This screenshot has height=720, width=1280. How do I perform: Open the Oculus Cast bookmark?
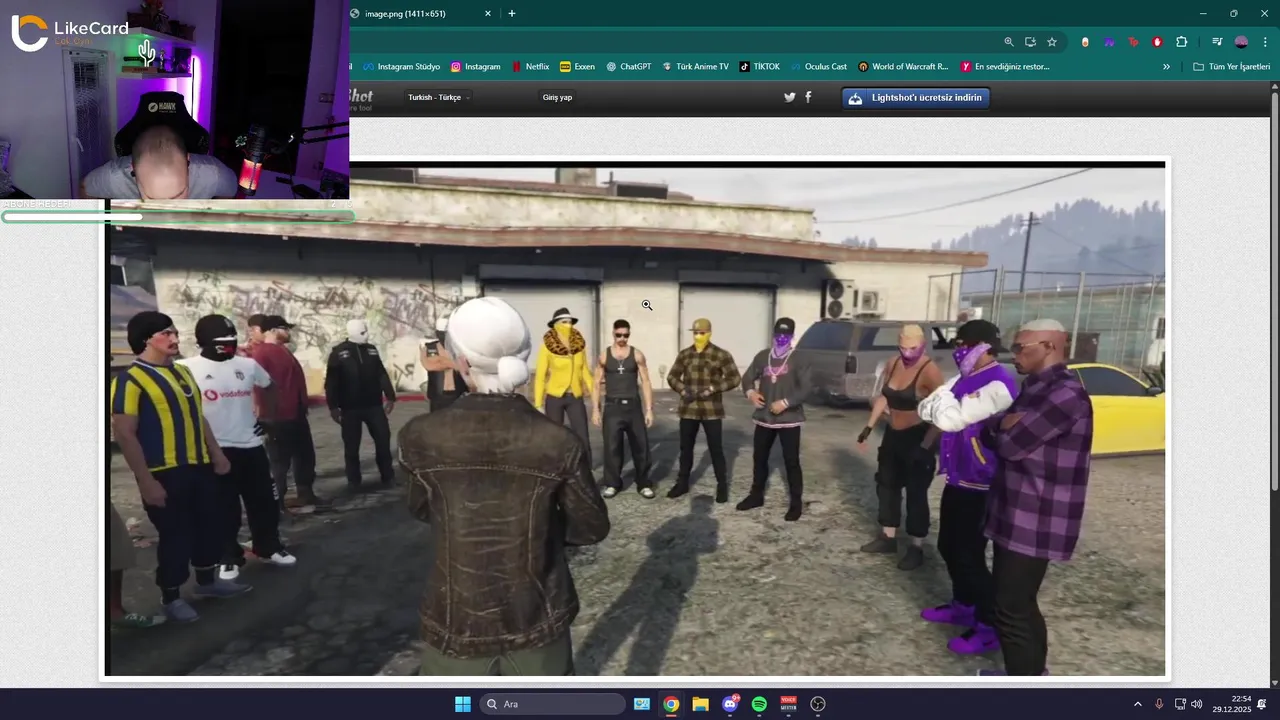tap(818, 67)
